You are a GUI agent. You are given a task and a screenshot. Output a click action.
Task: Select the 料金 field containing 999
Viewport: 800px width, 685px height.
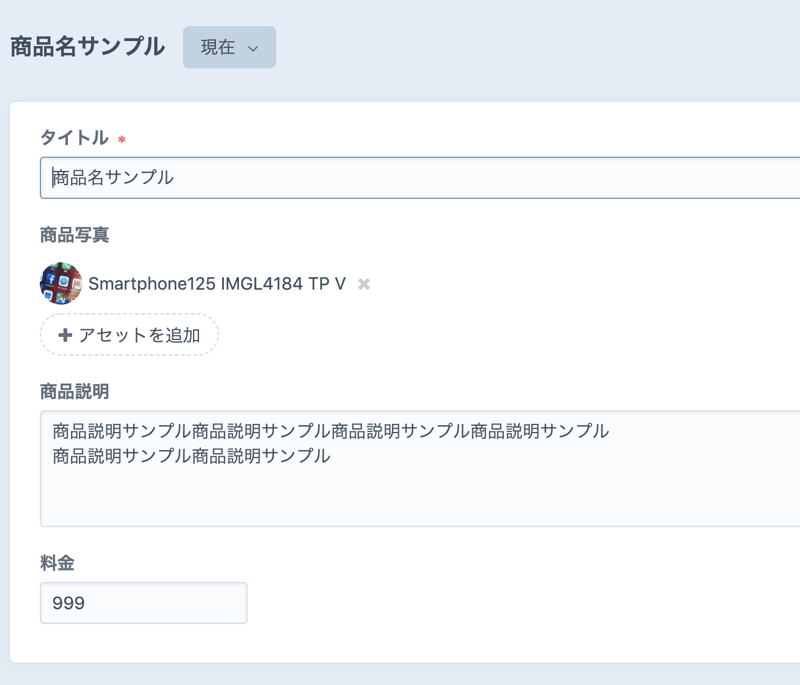pos(143,603)
